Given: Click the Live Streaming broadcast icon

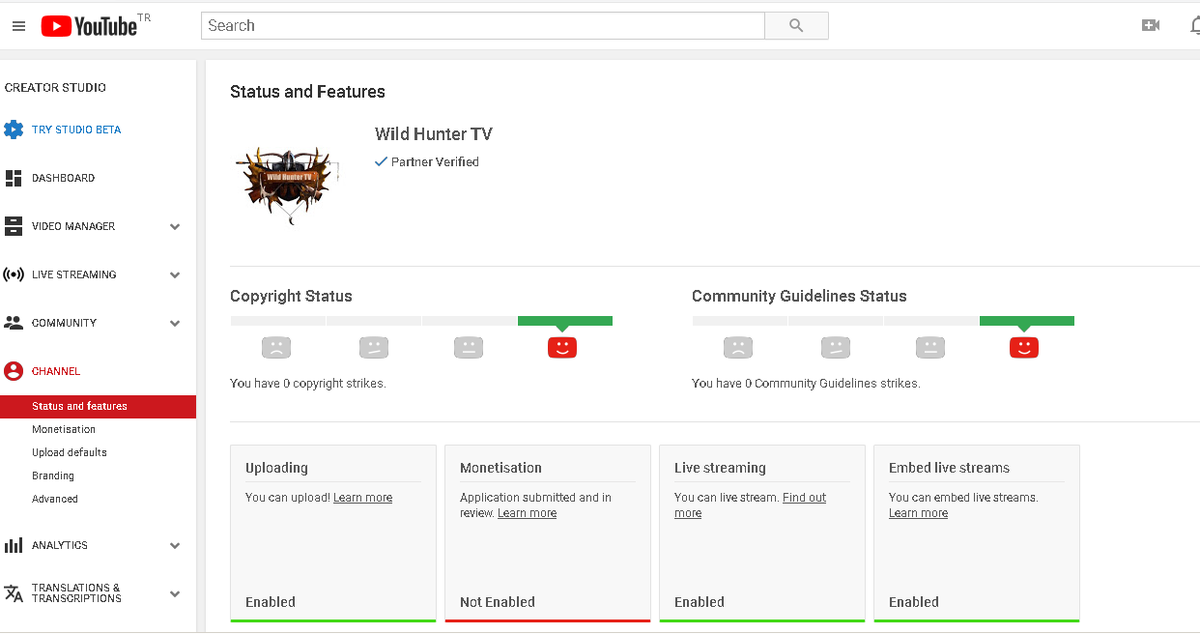Looking at the screenshot, I should coord(13,274).
